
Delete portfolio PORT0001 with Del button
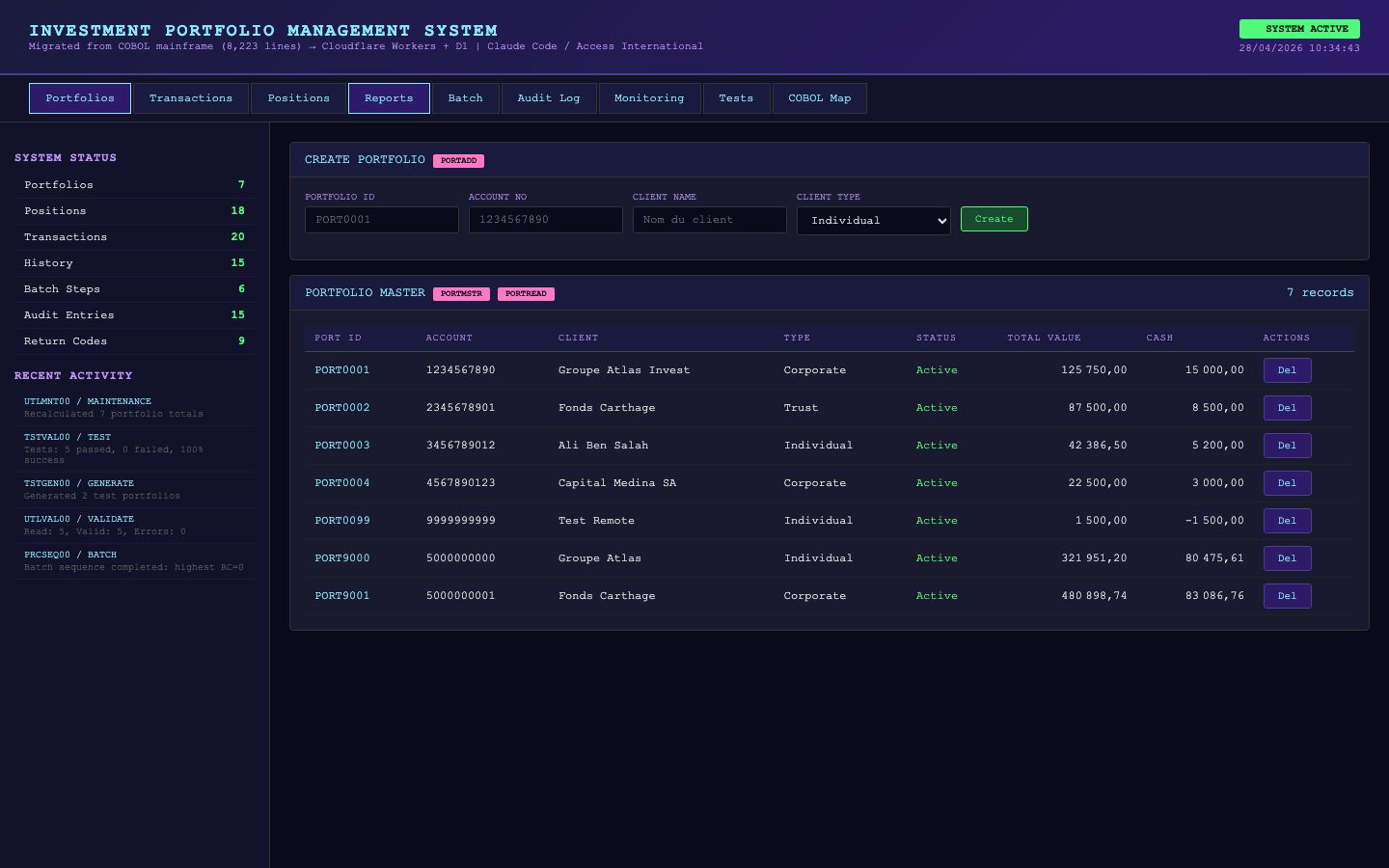(x=1287, y=370)
